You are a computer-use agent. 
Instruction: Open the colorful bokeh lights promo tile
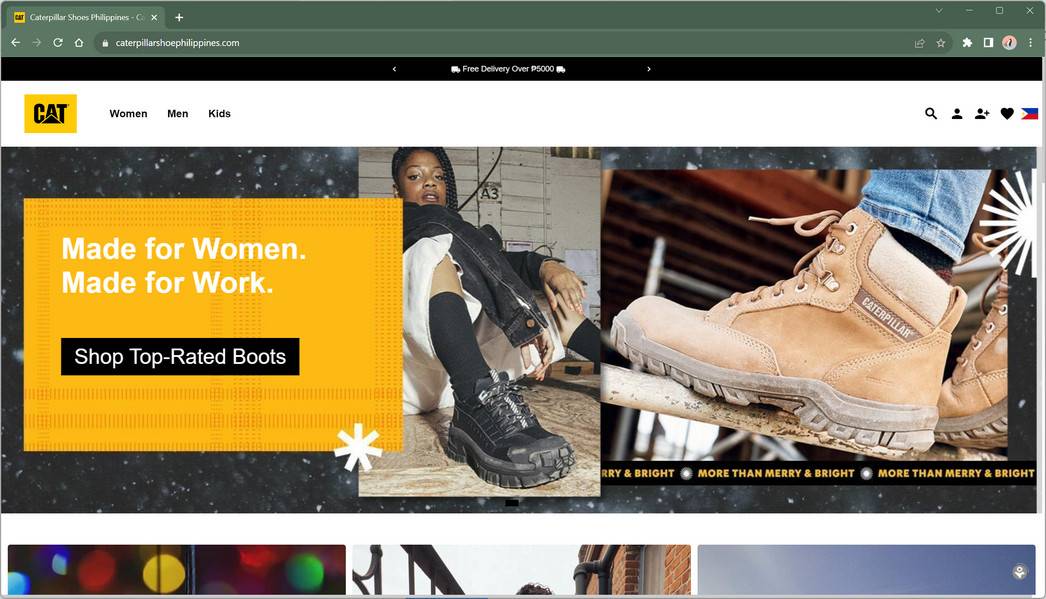177,570
